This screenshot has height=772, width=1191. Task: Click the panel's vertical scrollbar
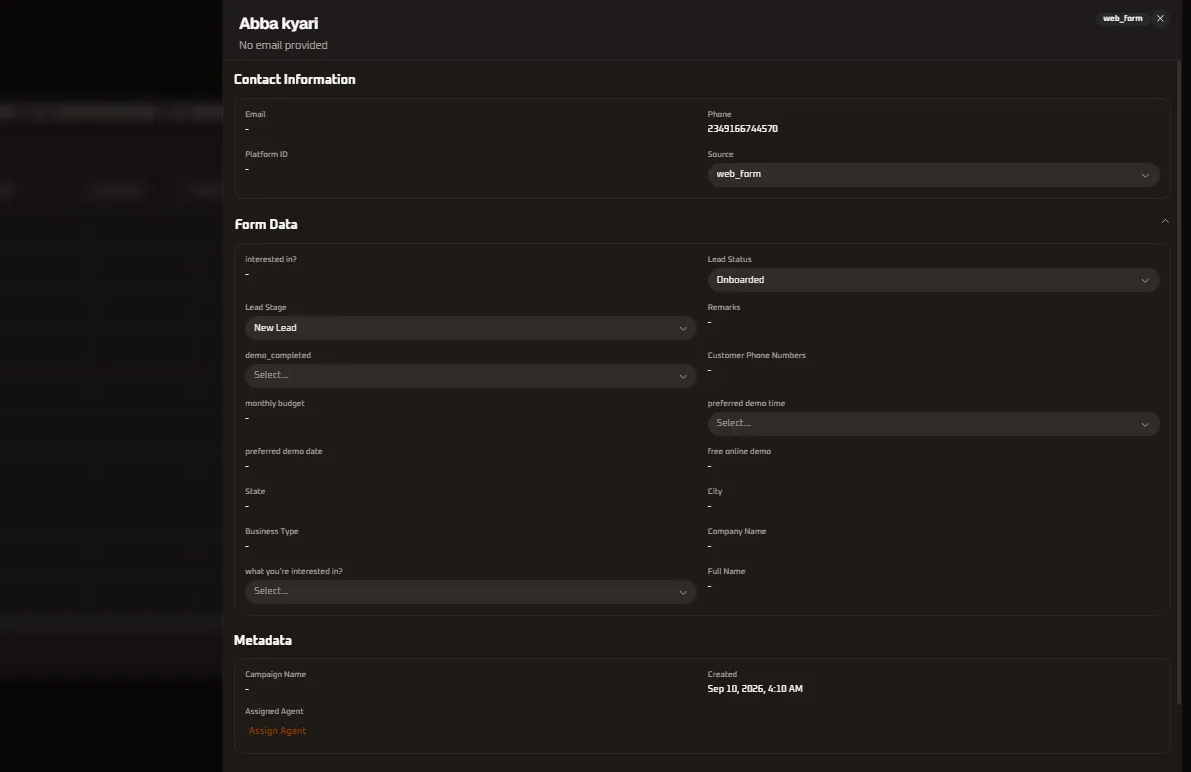coord(1179,384)
